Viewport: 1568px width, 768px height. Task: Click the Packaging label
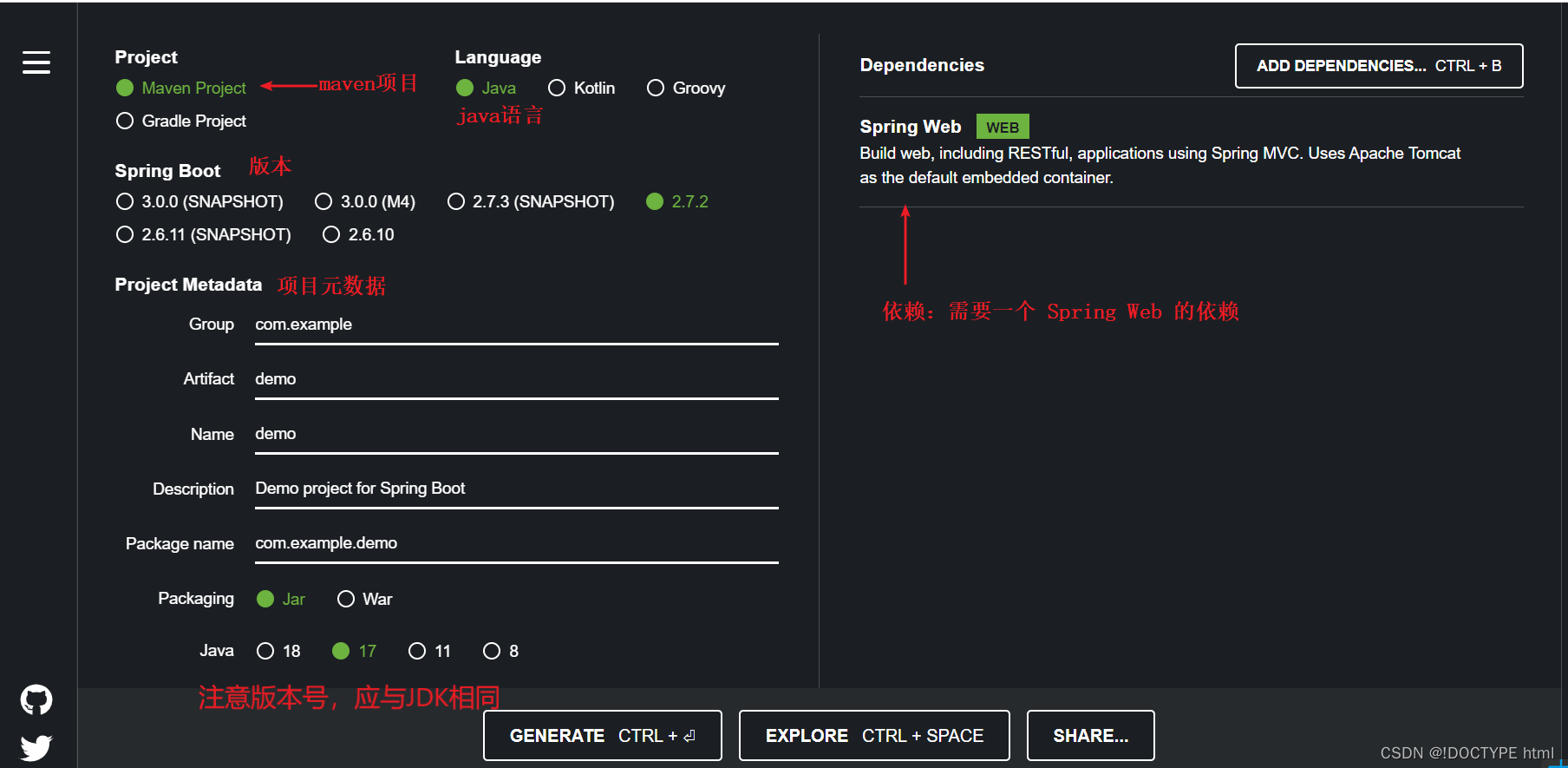point(196,599)
